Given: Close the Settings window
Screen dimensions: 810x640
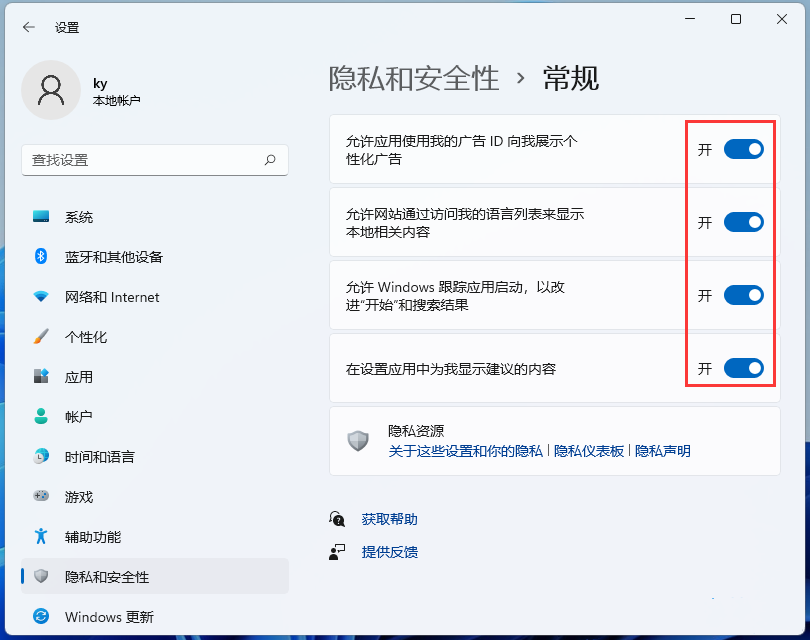Looking at the screenshot, I should (x=782, y=19).
